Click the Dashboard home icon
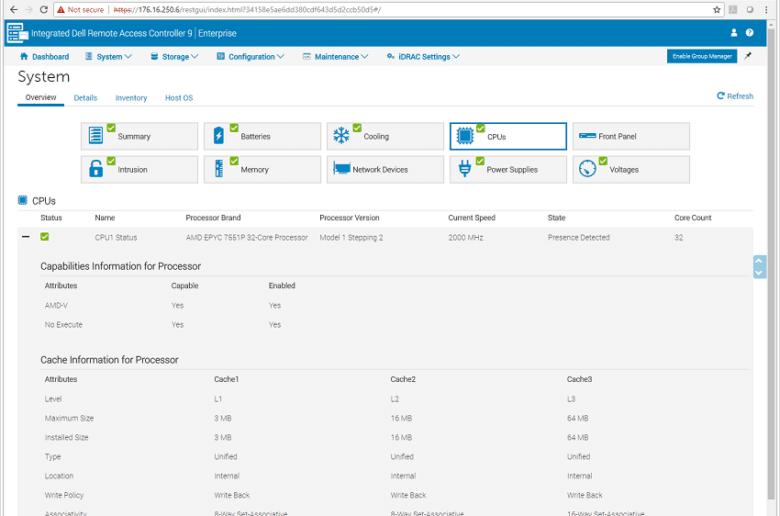The width and height of the screenshot is (780, 516). pyautogui.click(x=24, y=56)
